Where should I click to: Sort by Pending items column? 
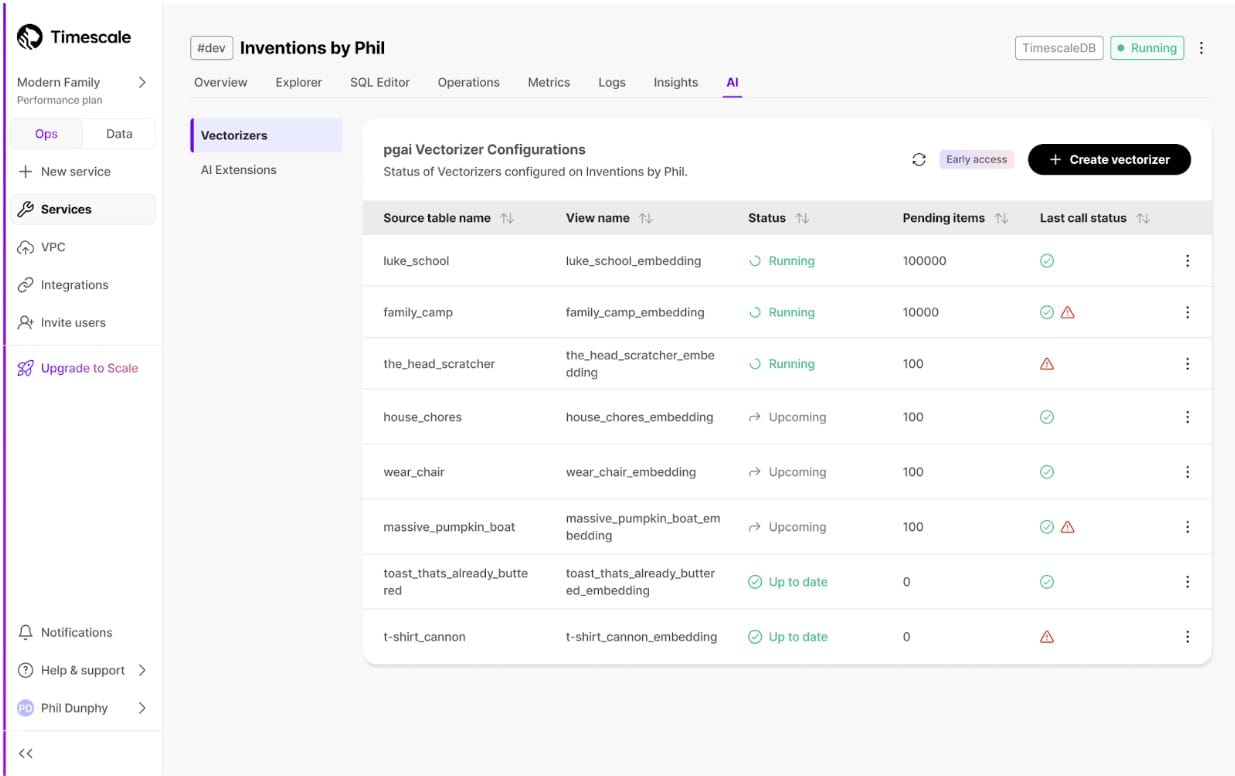click(x=1001, y=218)
